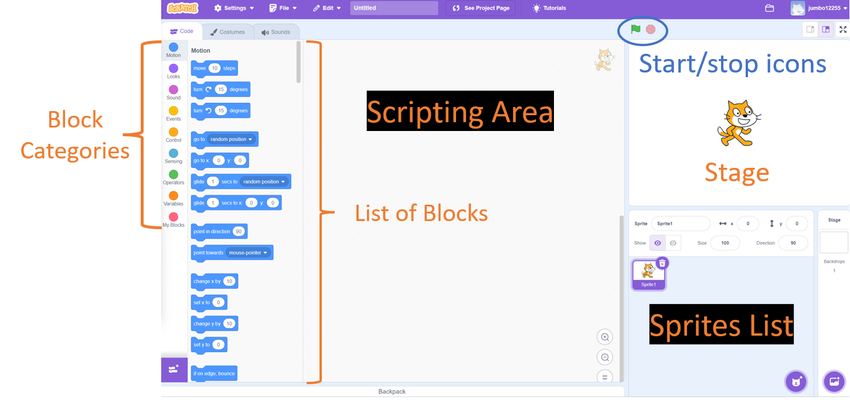This screenshot has width=850, height=400.
Task: Switch to large stage layout
Action: click(x=826, y=30)
